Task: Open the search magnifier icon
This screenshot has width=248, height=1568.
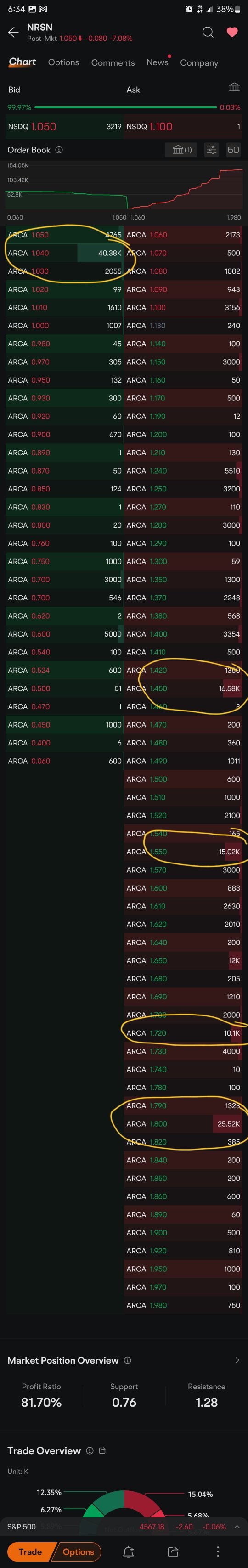Action: [x=208, y=32]
